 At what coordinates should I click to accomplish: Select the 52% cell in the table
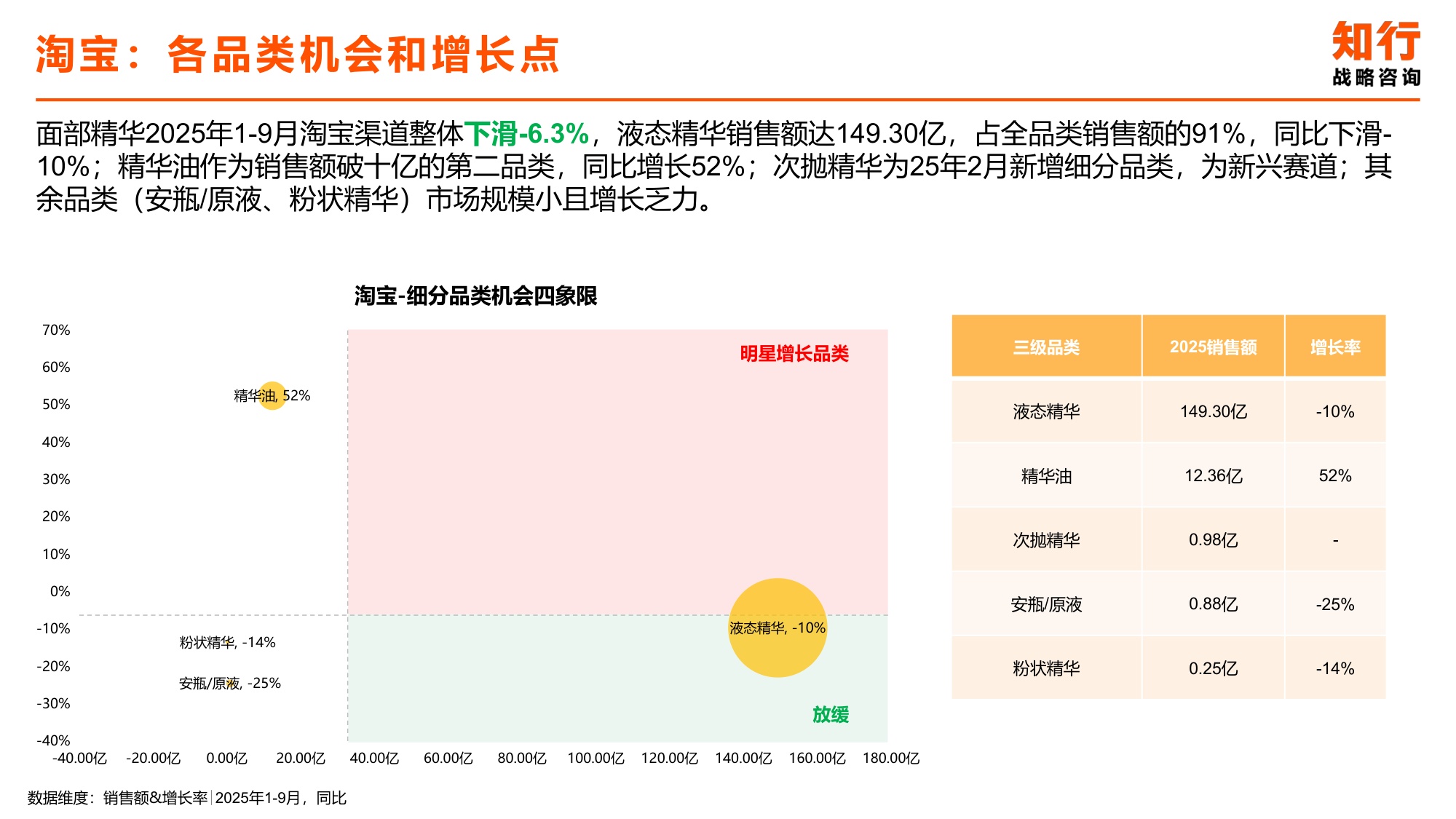pos(1335,475)
